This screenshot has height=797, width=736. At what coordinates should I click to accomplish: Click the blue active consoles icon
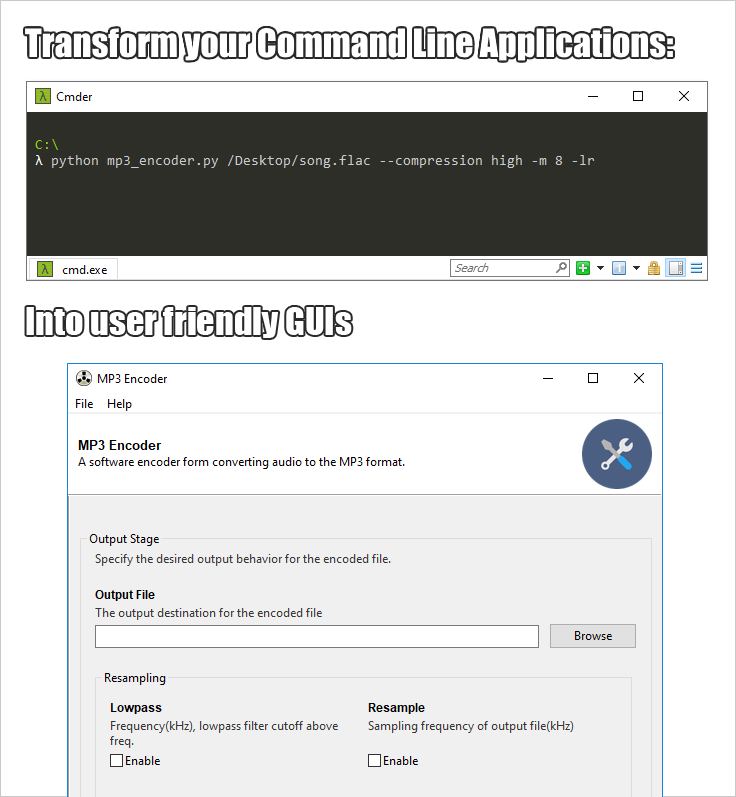619,268
